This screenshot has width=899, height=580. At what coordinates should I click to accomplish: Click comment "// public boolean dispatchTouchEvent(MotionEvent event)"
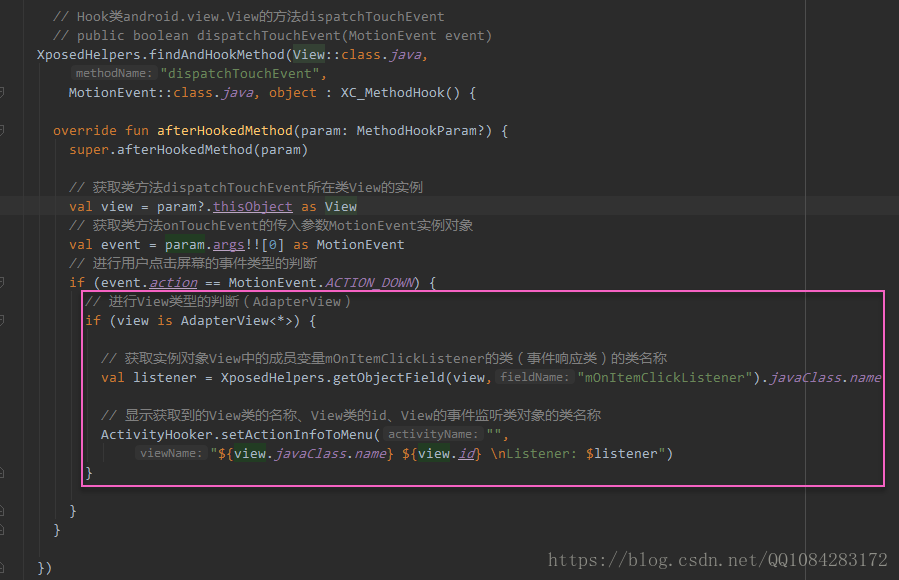pos(272,36)
